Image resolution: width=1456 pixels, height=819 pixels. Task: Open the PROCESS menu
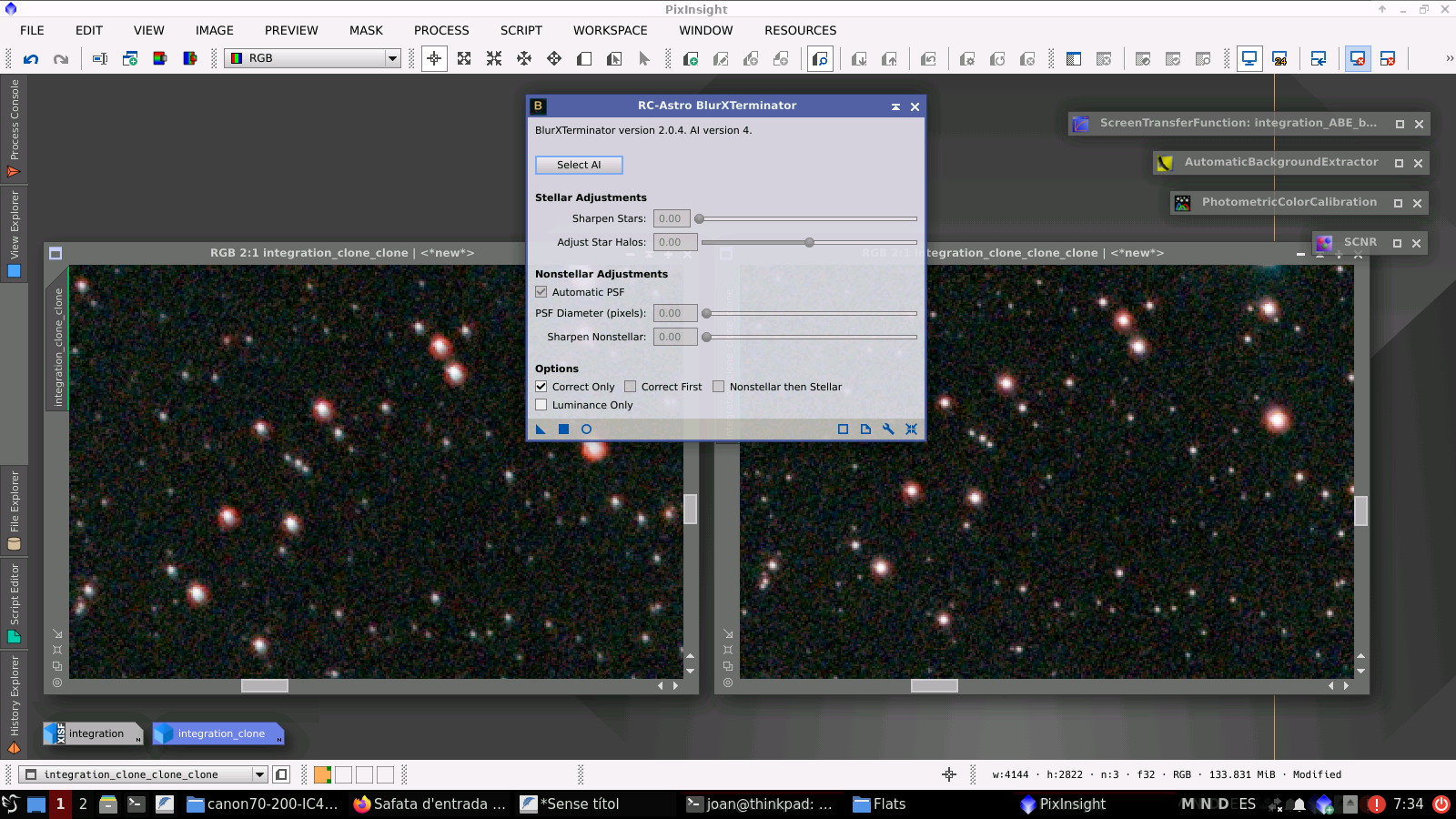coord(441,30)
